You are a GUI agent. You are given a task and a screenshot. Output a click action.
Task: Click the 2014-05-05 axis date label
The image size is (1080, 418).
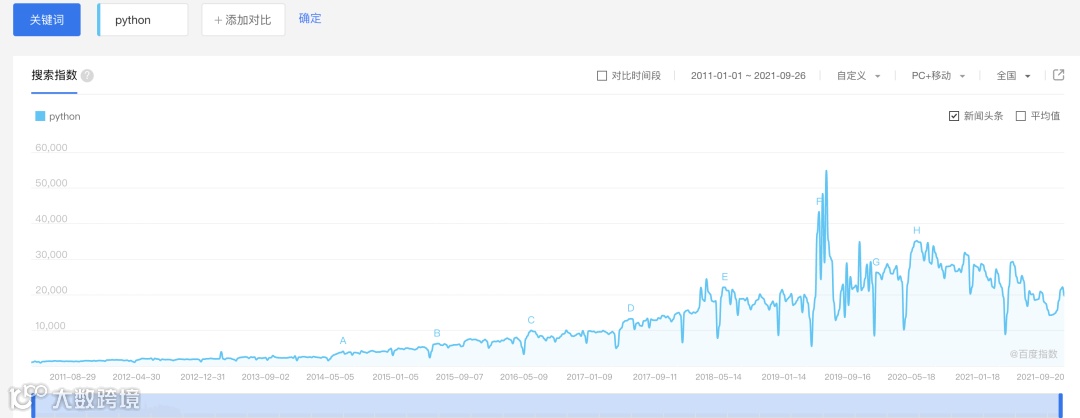pos(331,377)
